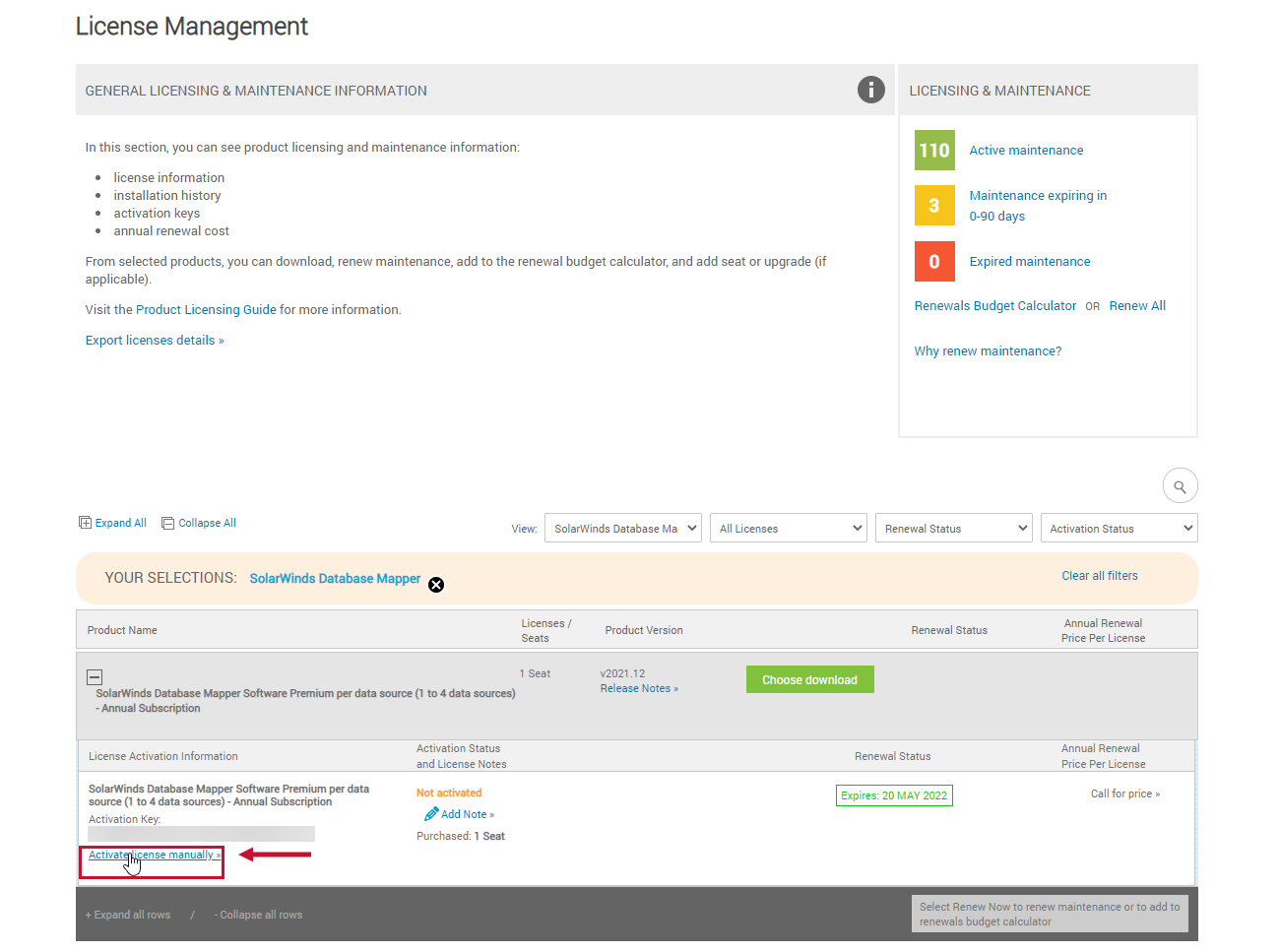Open Export licenses details link
This screenshot has height=952, width=1280.
155,341
